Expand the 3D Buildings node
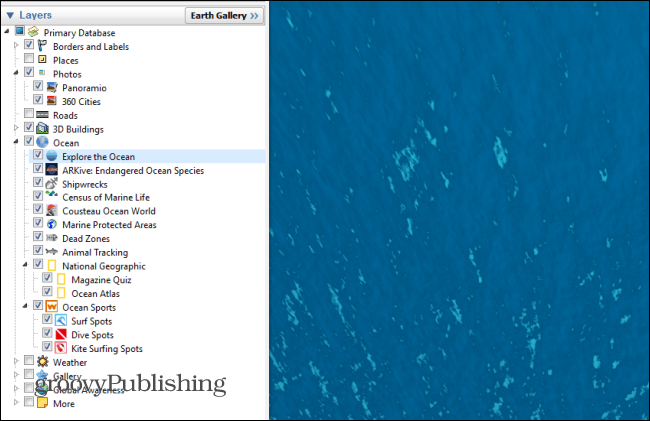 point(16,128)
